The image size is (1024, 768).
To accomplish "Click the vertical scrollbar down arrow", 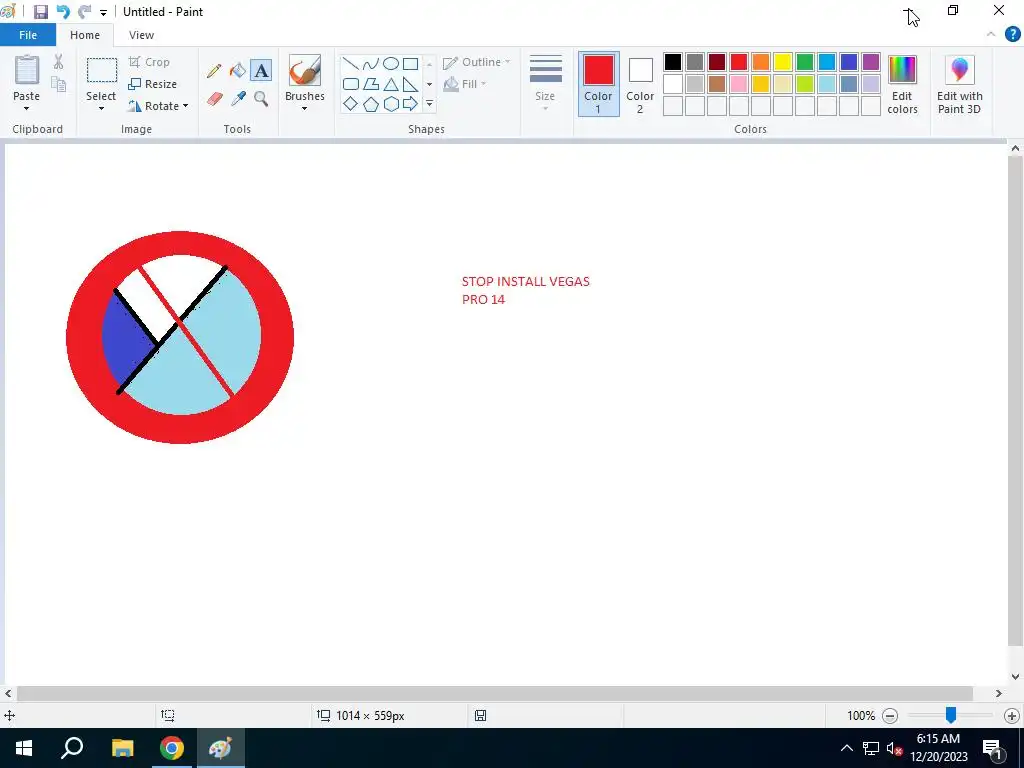I will point(1015,677).
